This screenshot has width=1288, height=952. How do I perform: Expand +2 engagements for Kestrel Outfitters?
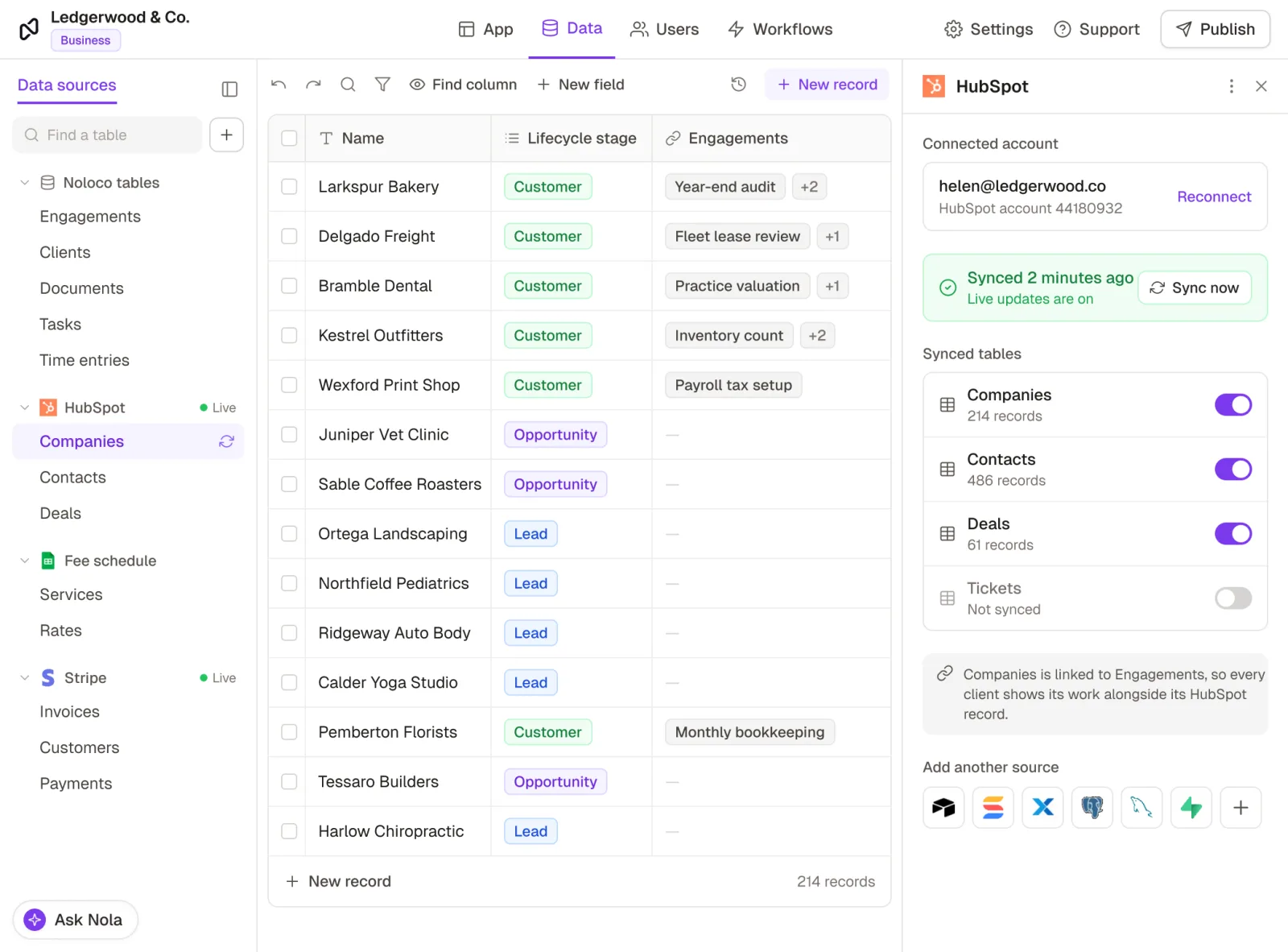(817, 336)
